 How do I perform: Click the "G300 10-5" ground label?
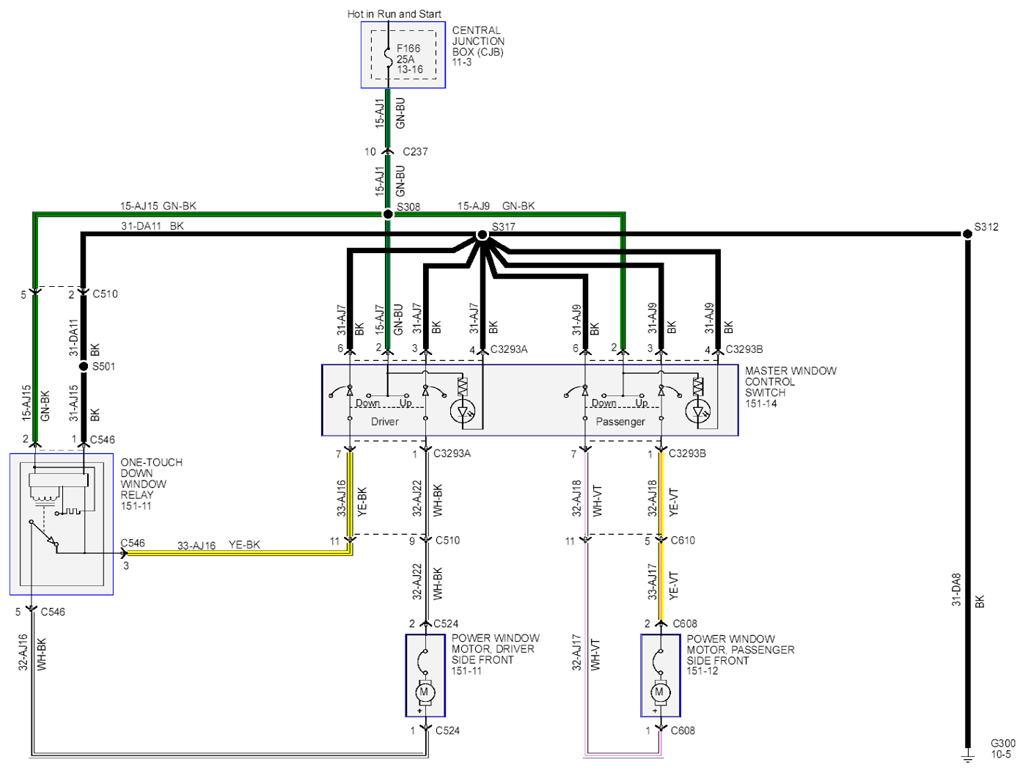tap(1002, 749)
